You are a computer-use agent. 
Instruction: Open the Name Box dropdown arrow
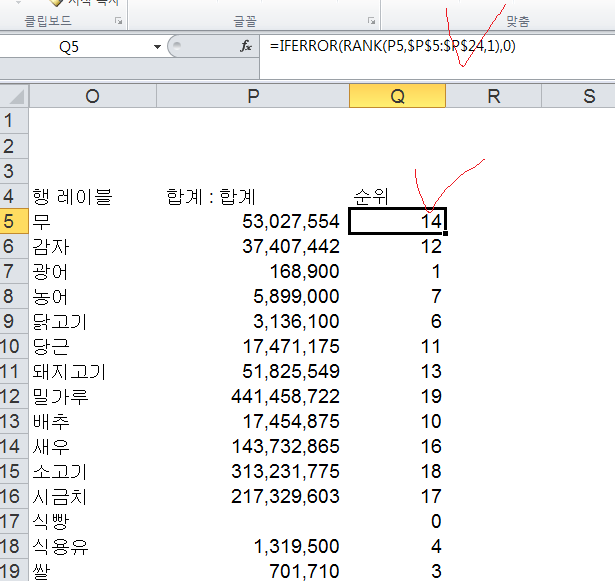157,47
